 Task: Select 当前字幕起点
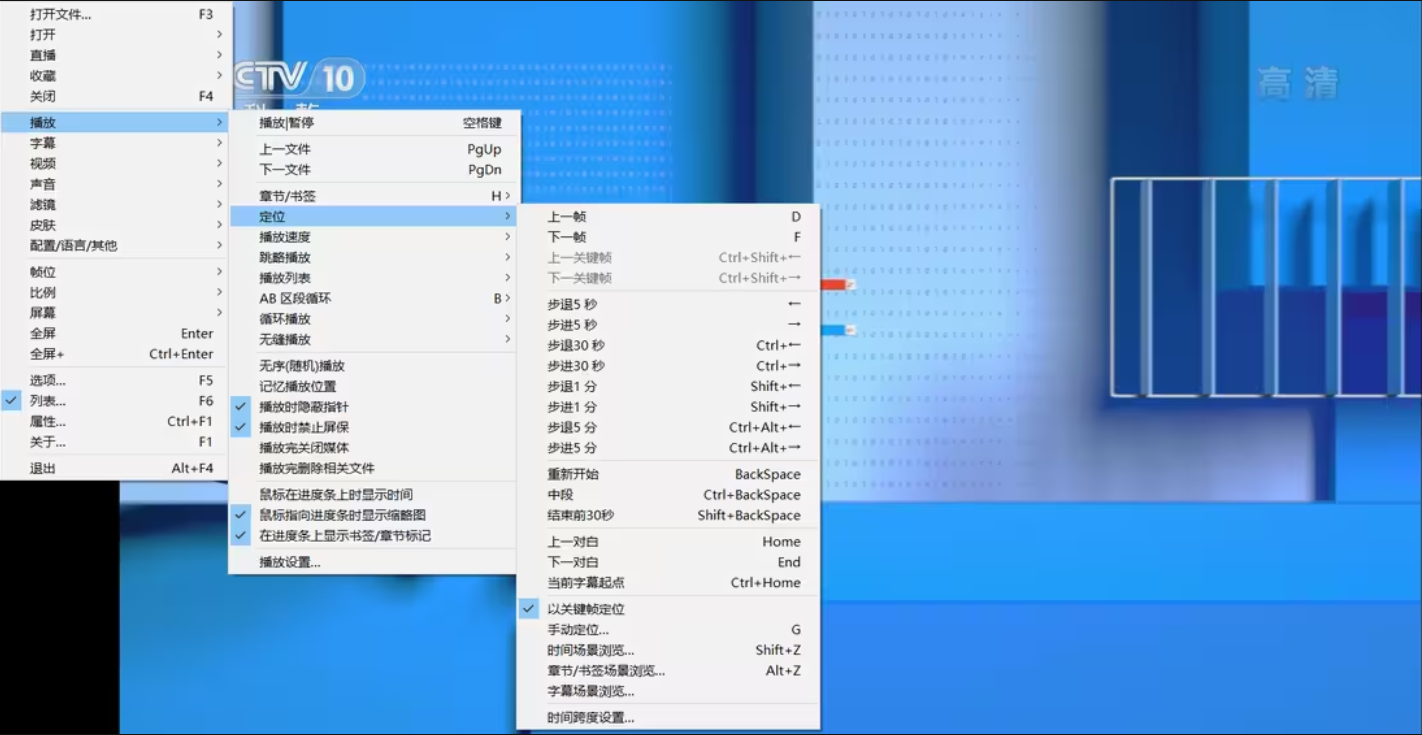[x=668, y=583]
